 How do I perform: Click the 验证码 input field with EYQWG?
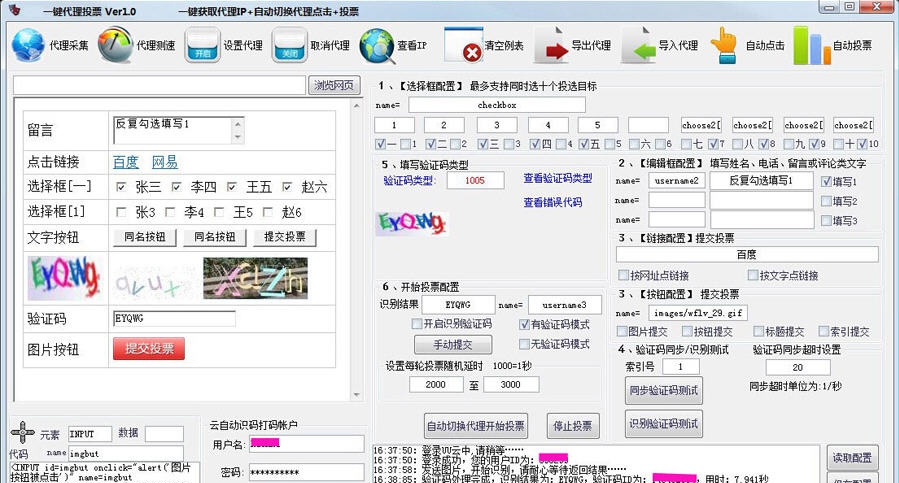pos(174,318)
